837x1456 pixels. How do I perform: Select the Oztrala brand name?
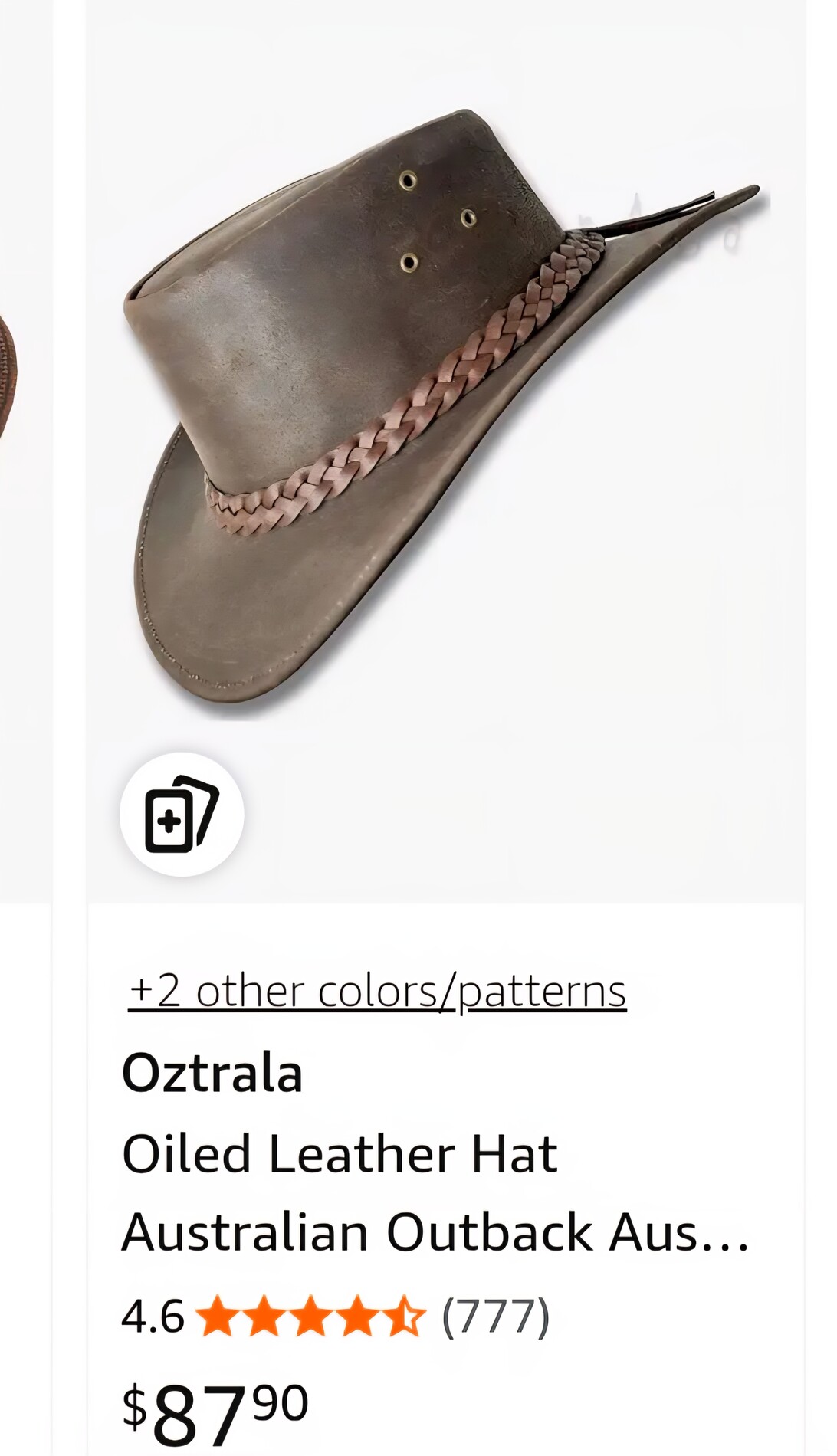click(x=212, y=1073)
